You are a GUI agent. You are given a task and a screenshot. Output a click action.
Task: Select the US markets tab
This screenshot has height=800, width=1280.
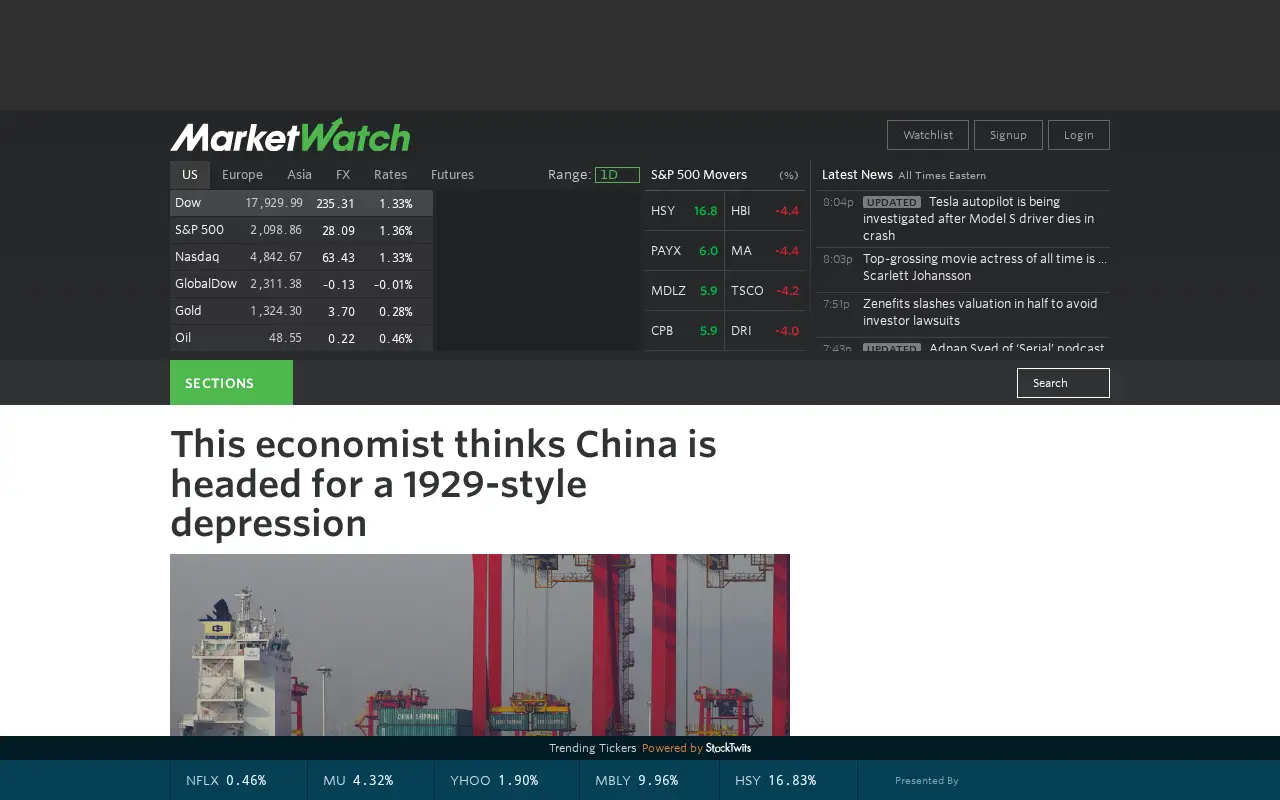point(190,174)
